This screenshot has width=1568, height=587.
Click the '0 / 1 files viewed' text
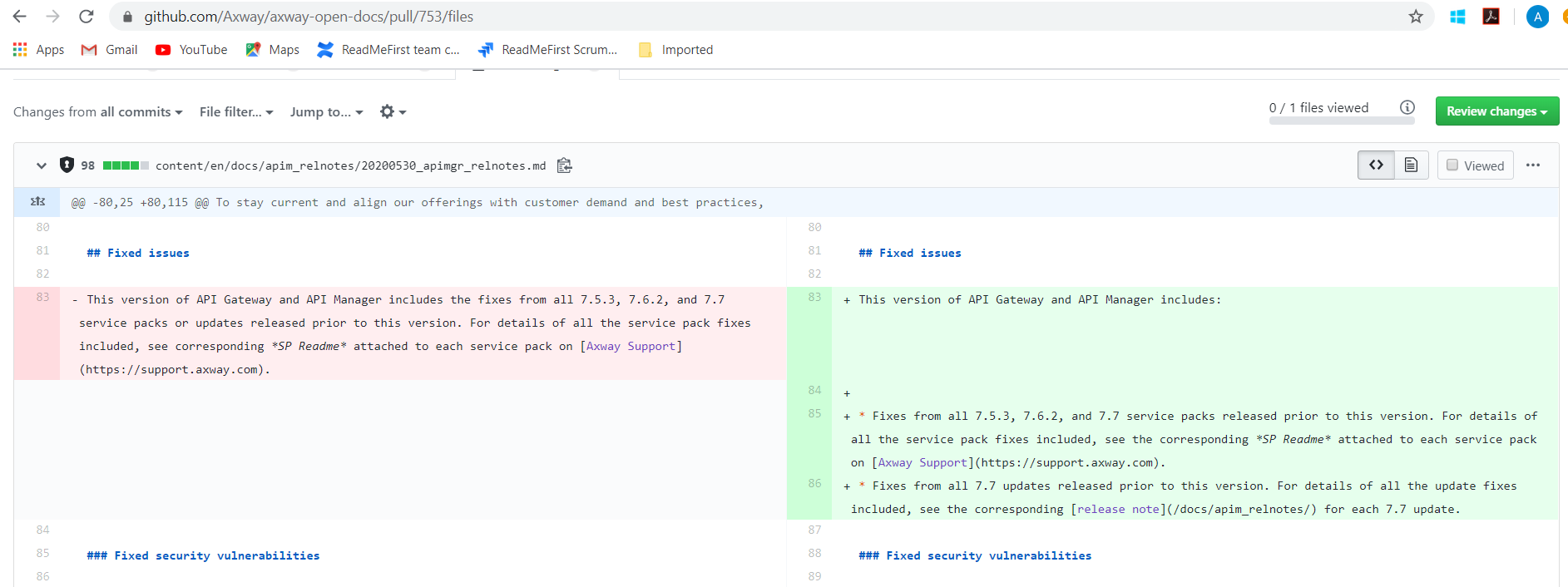pyautogui.click(x=1318, y=108)
